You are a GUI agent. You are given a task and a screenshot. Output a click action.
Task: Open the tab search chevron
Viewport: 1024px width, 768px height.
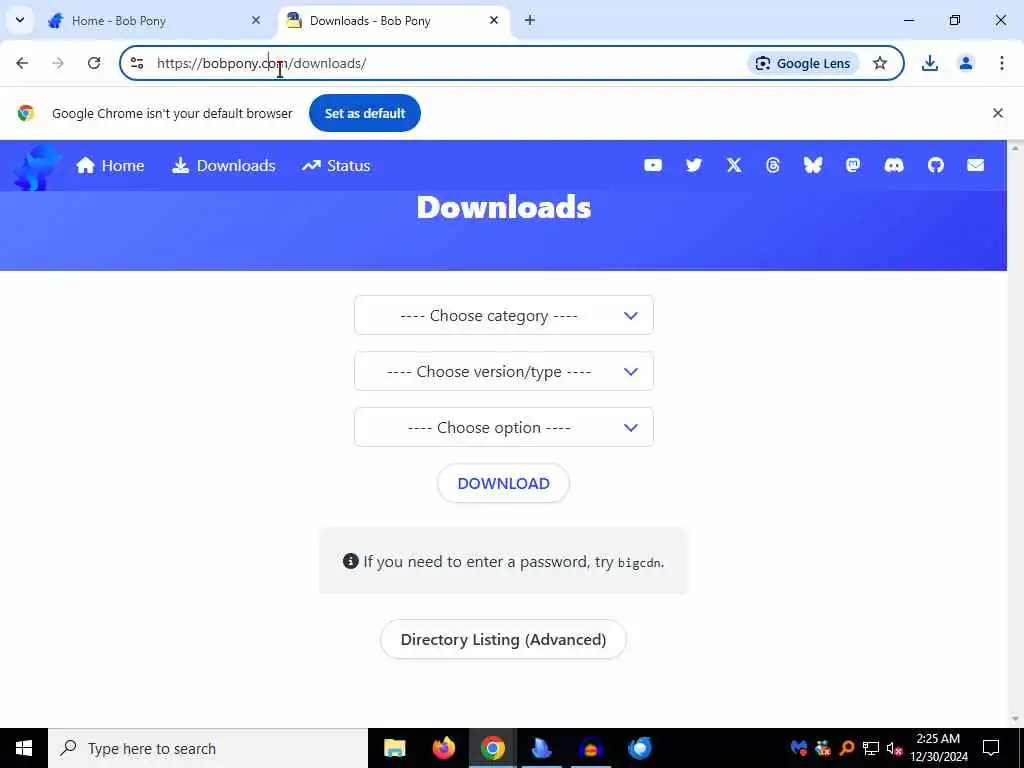[20, 20]
